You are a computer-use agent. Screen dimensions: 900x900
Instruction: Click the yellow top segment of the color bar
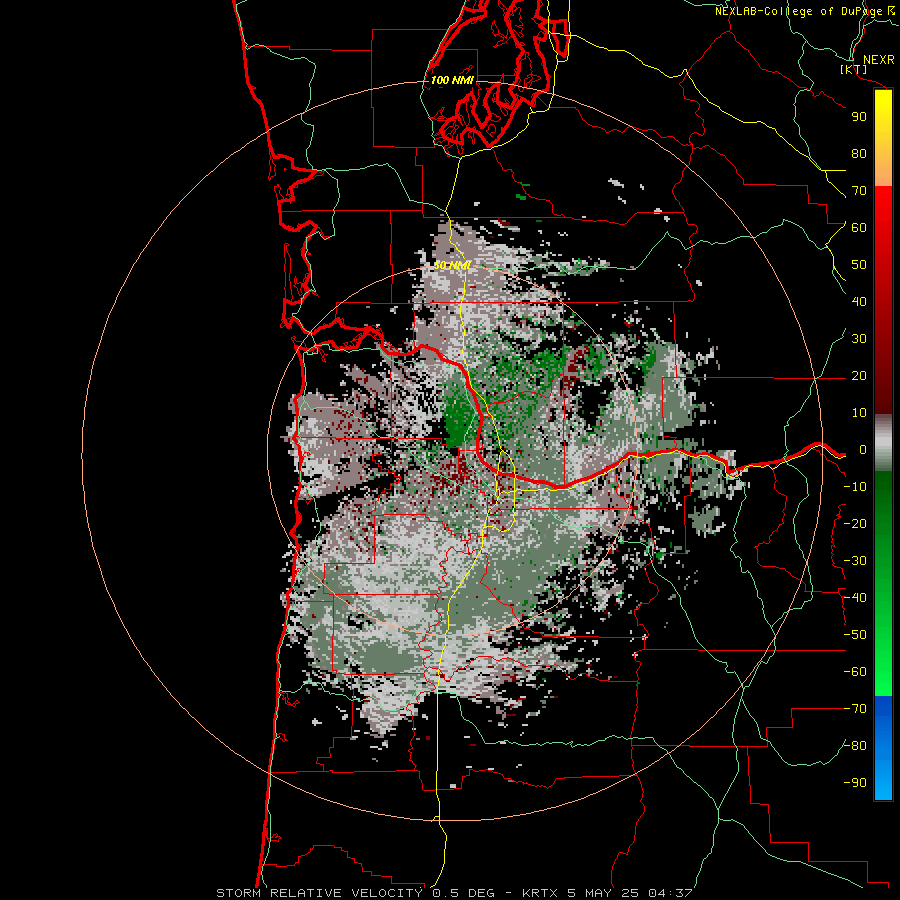[883, 138]
